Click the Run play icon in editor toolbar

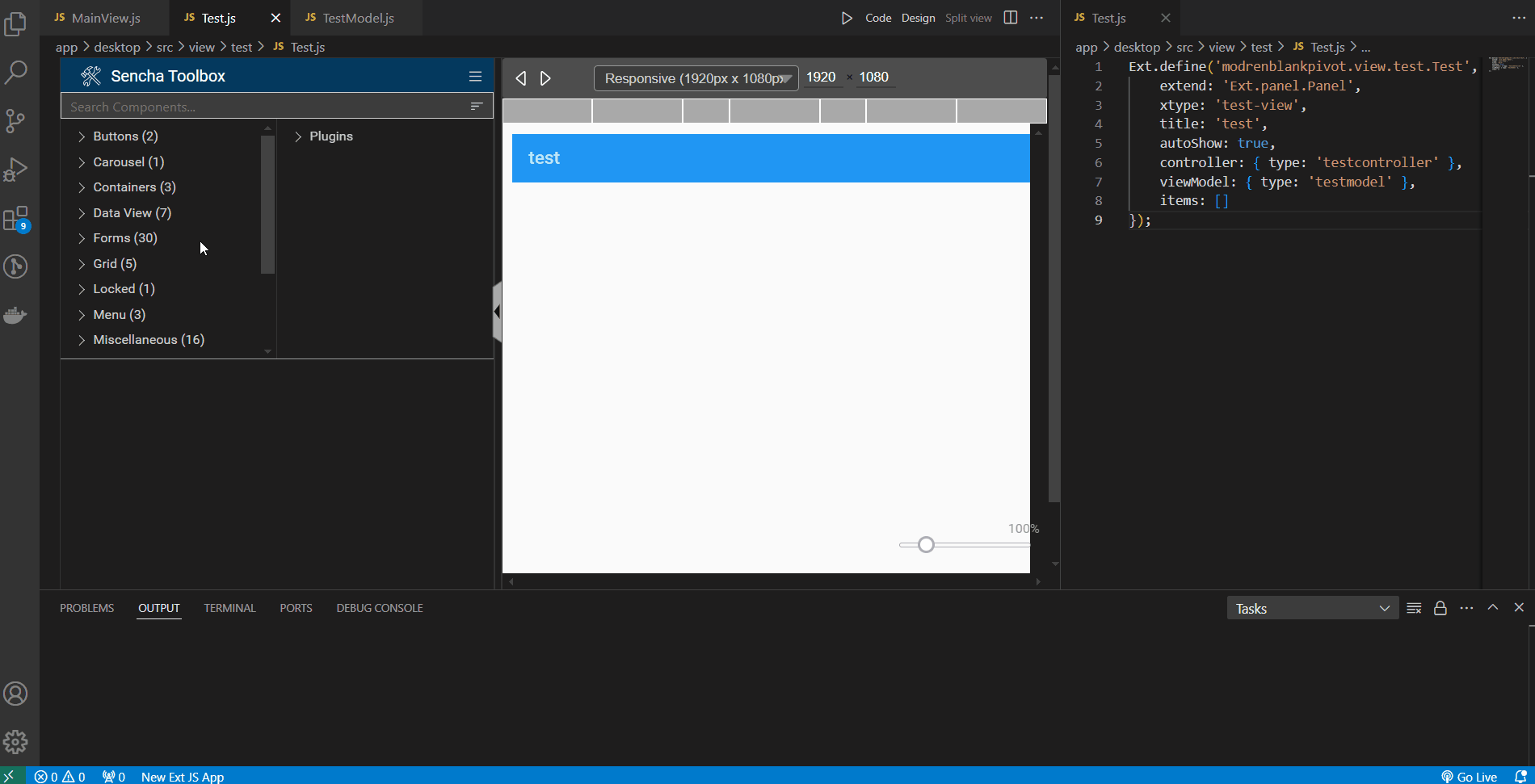coord(847,18)
